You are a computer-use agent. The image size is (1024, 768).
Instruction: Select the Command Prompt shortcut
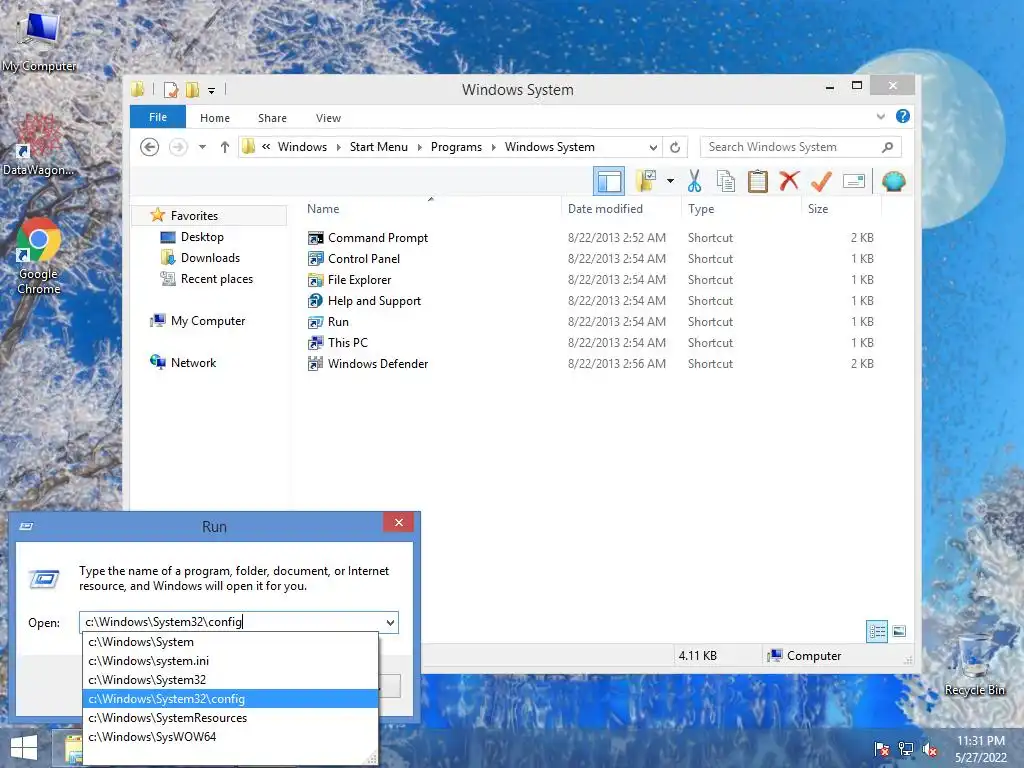tap(377, 238)
